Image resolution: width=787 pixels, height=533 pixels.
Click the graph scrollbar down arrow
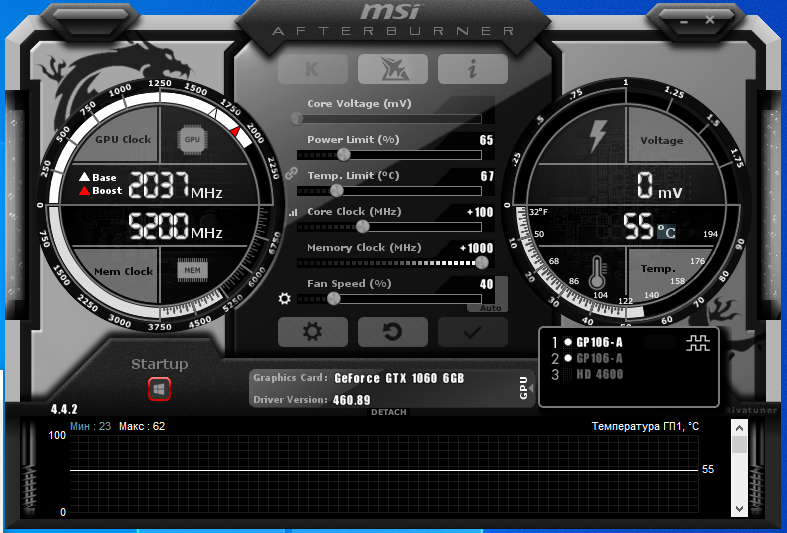pyautogui.click(x=739, y=508)
